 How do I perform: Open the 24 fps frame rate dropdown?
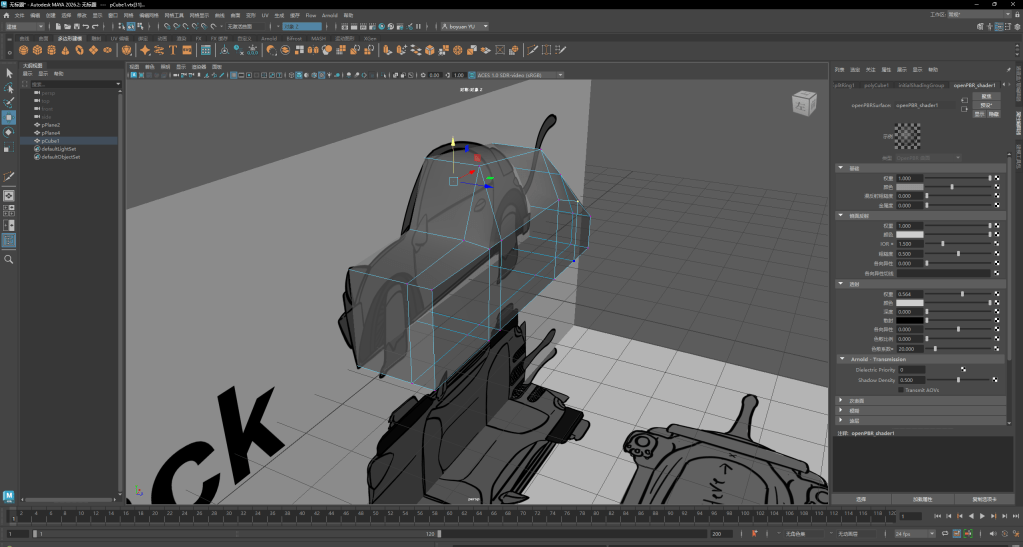tap(916, 534)
